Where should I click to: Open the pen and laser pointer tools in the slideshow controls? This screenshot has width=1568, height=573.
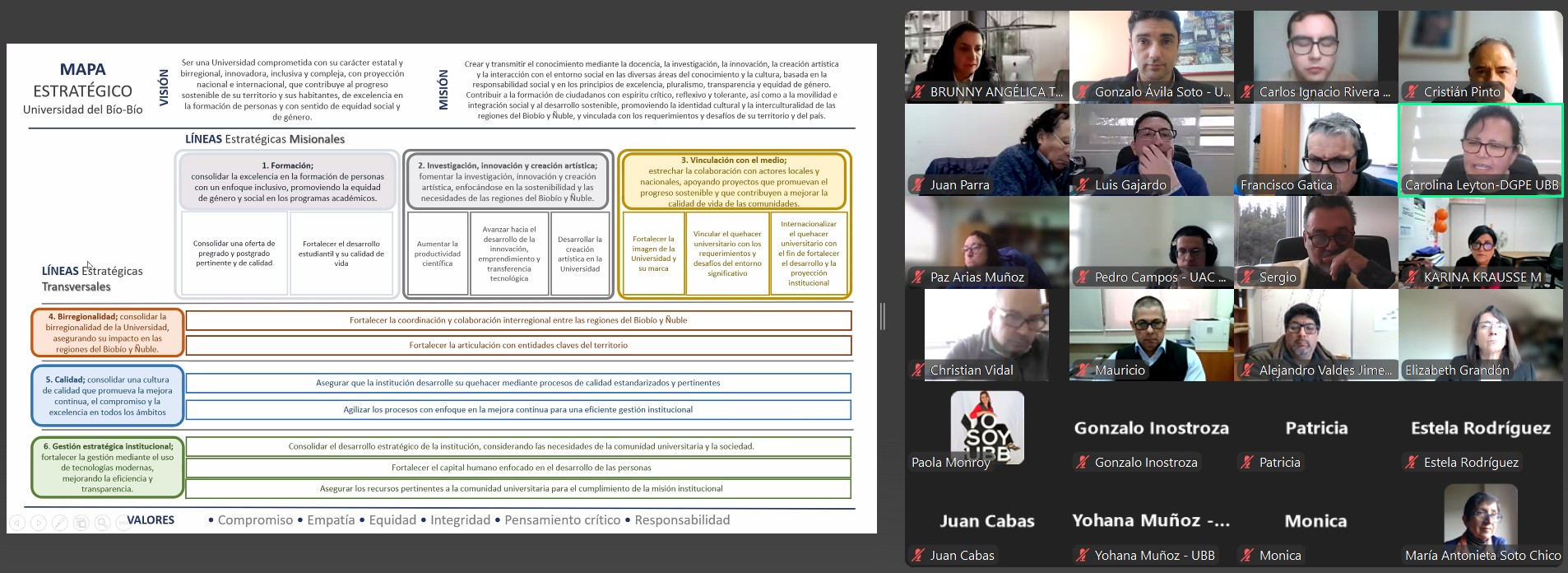59,523
